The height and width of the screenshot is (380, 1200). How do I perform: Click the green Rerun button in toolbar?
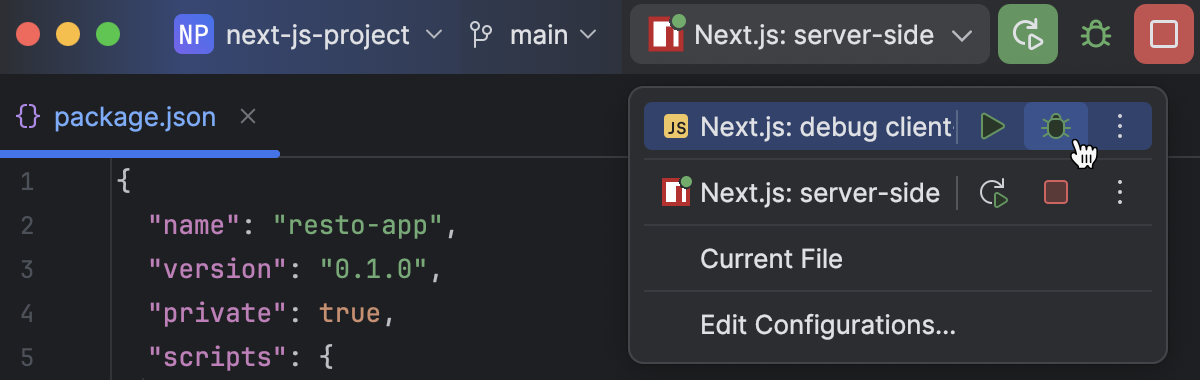(1028, 35)
